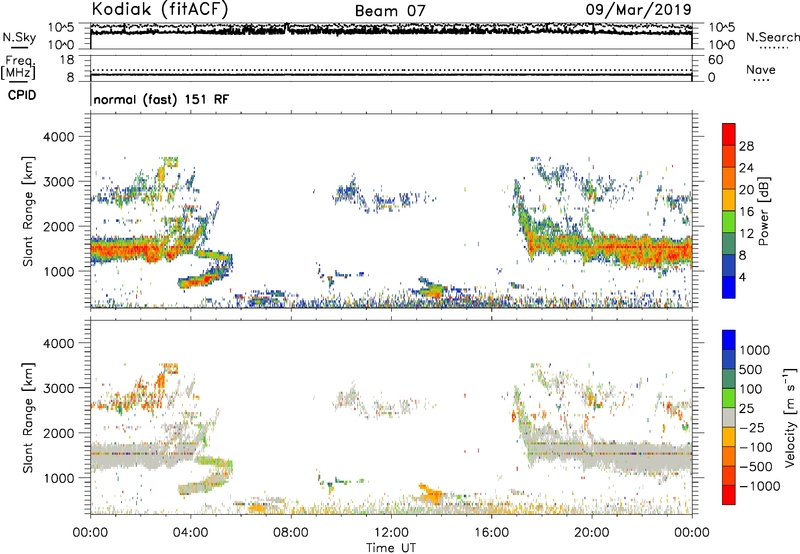Click the 'Beam 07' label
This screenshot has height=554, width=800.
pos(390,11)
